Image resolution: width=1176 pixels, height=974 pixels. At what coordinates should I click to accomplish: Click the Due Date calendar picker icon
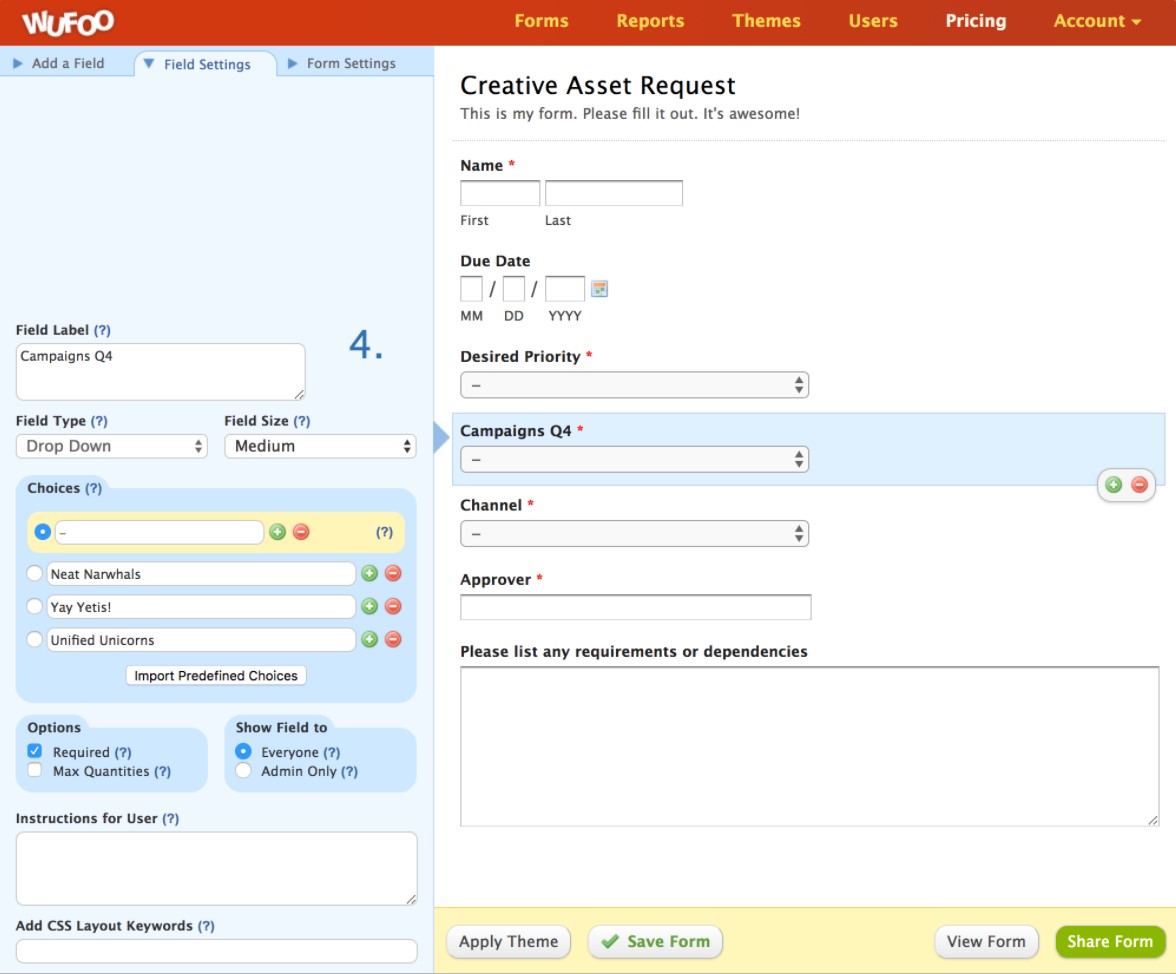tap(599, 289)
